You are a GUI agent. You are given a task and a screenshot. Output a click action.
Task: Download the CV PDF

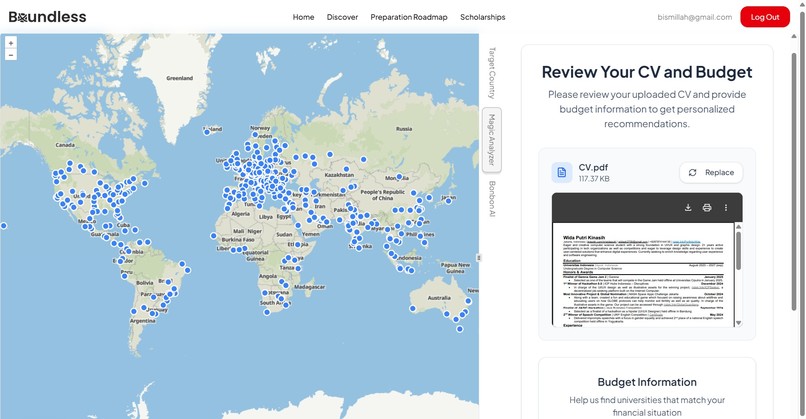coord(688,208)
